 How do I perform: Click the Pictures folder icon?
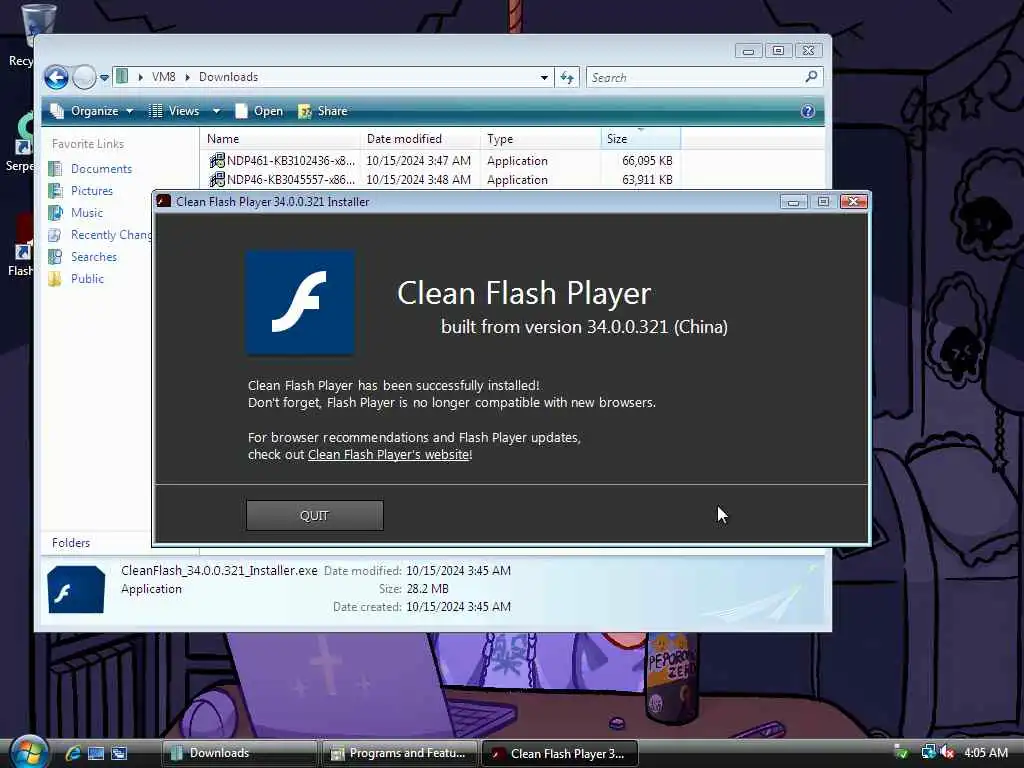coord(56,191)
